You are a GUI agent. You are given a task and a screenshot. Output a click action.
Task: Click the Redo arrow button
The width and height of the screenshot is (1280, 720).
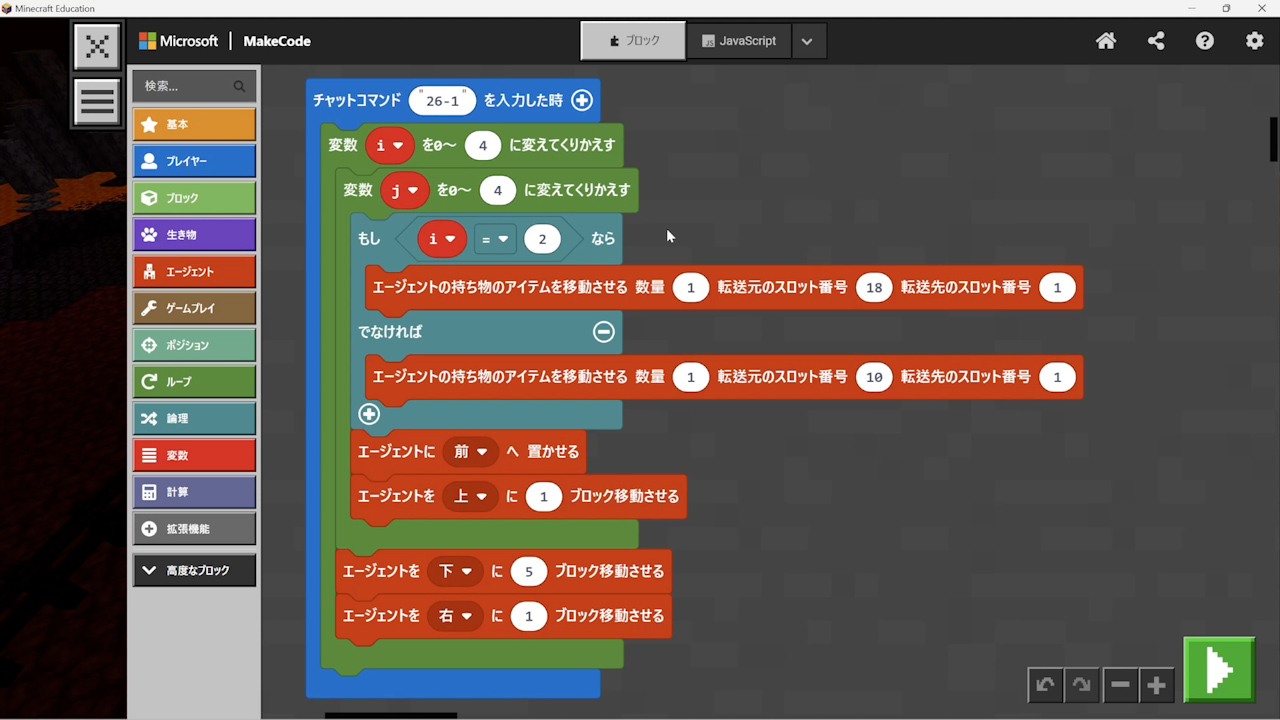pyautogui.click(x=1082, y=685)
